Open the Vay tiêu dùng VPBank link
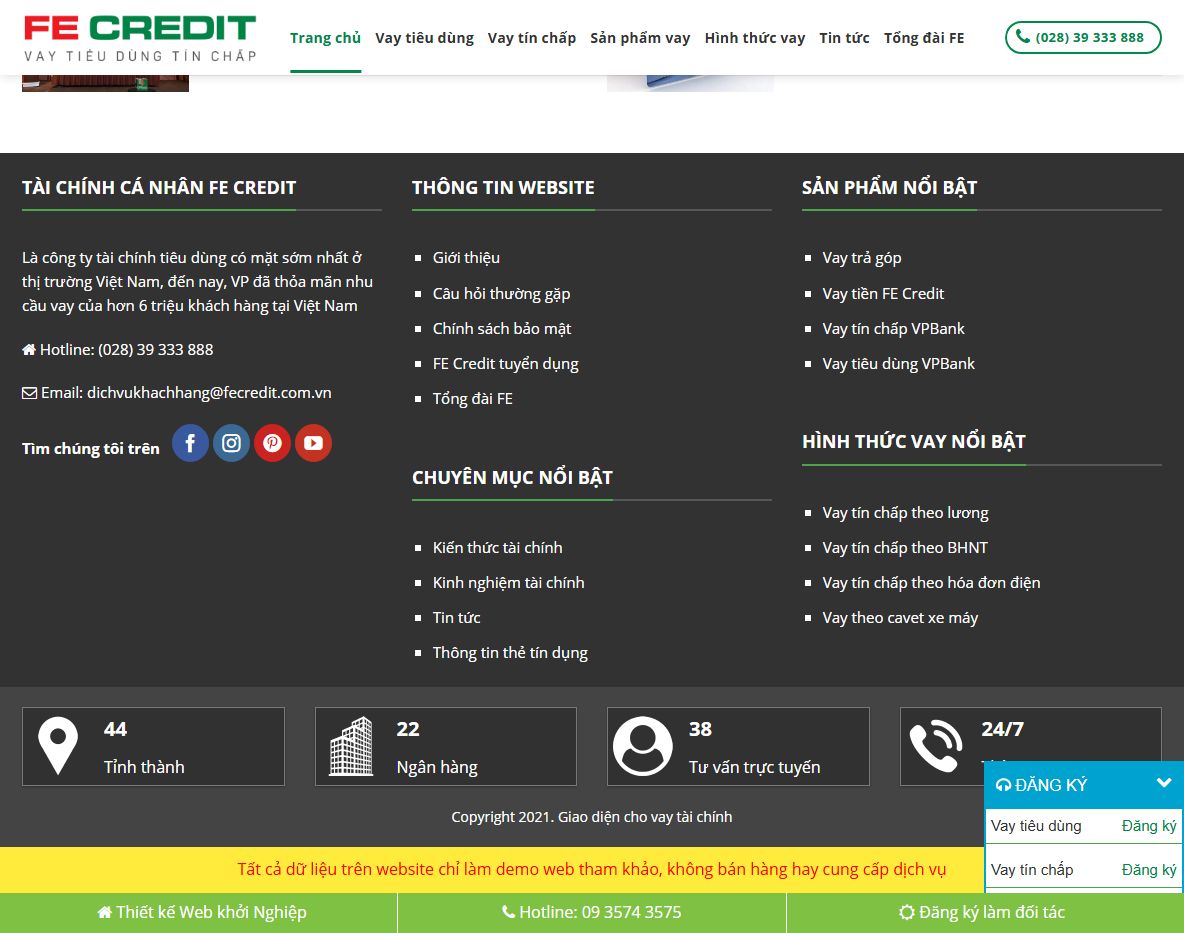Image resolution: width=1184 pixels, height=933 pixels. pos(899,364)
